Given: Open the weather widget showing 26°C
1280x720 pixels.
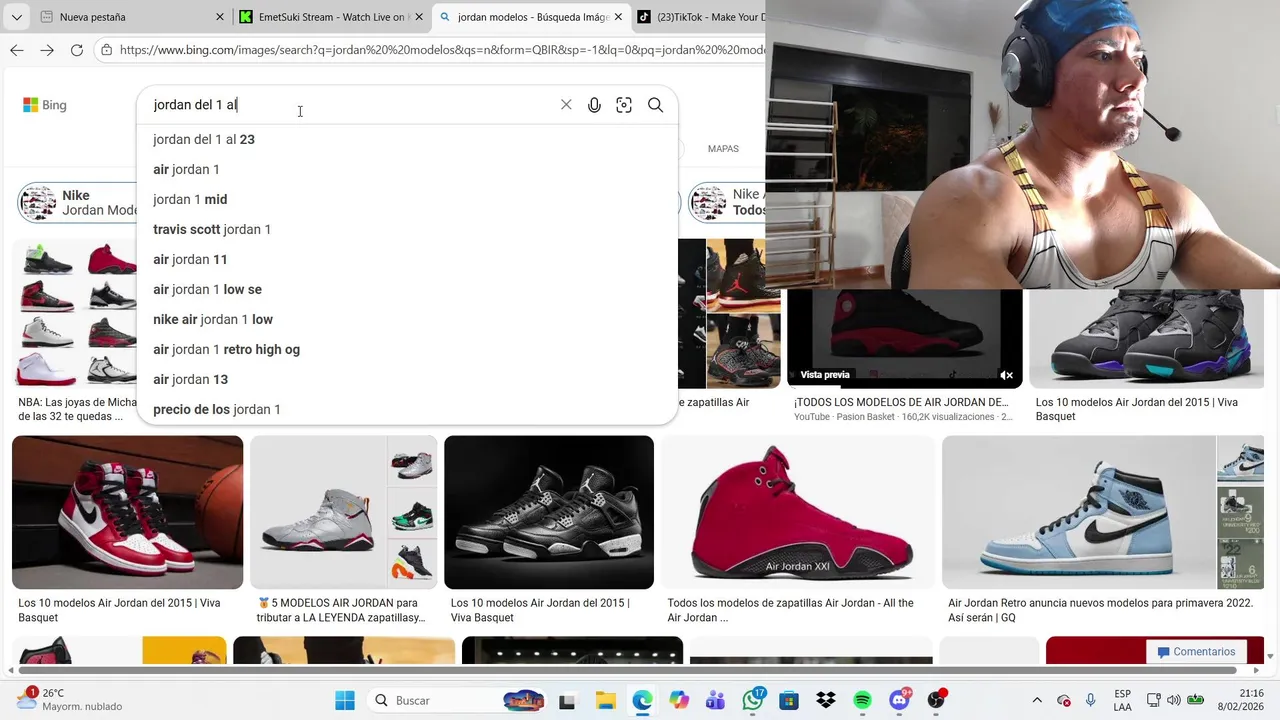Looking at the screenshot, I should click(x=70, y=700).
